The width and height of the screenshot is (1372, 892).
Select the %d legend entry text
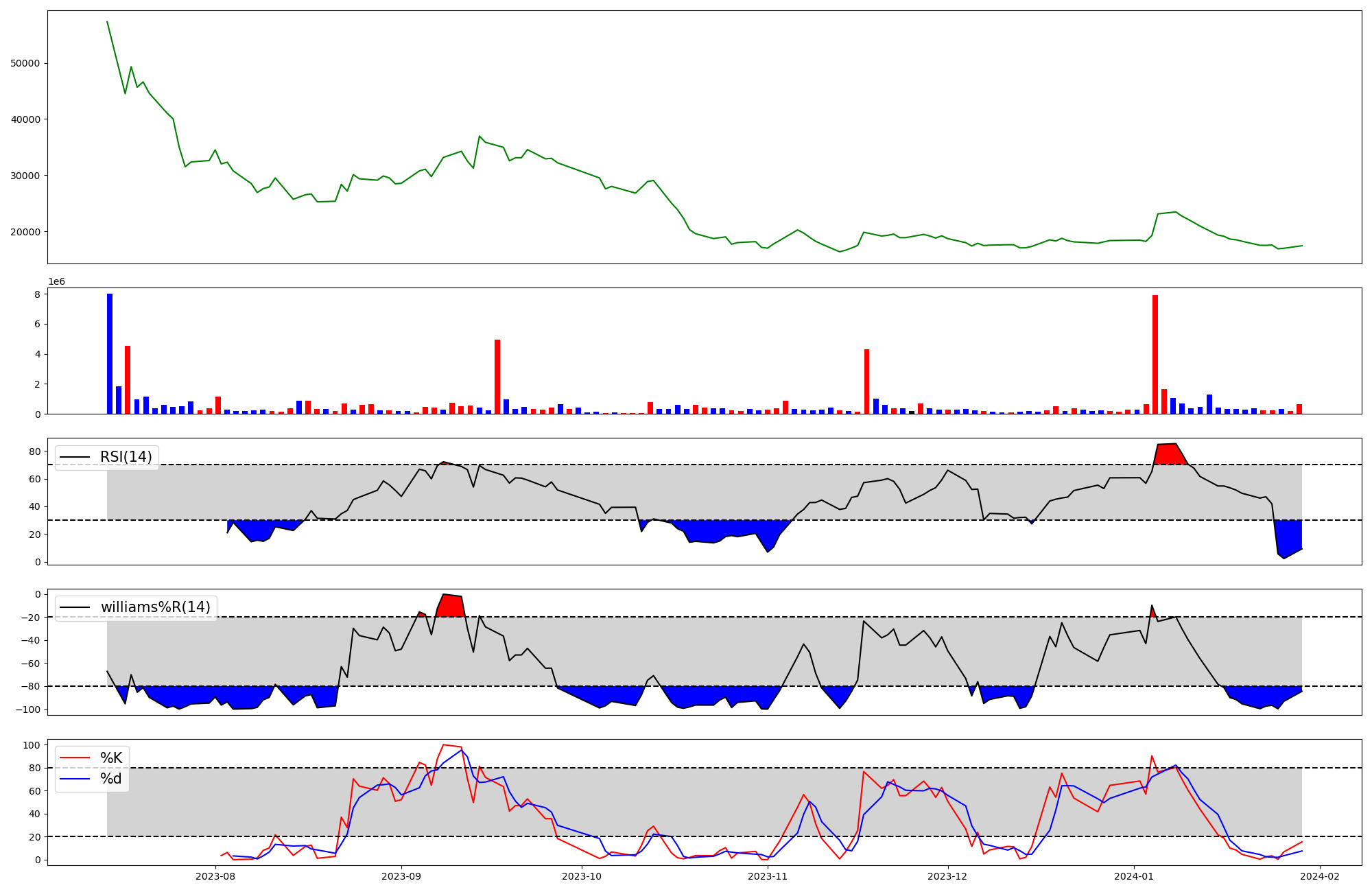pos(111,779)
